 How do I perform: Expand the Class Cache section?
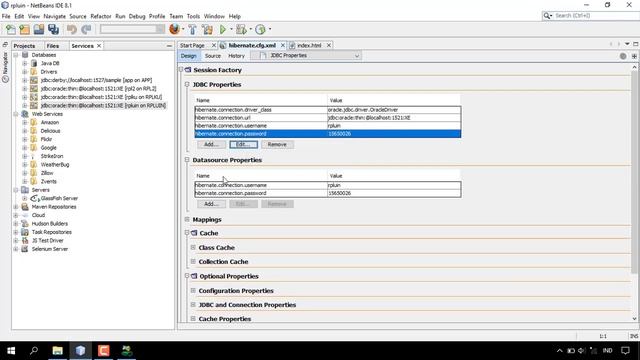[193, 248]
